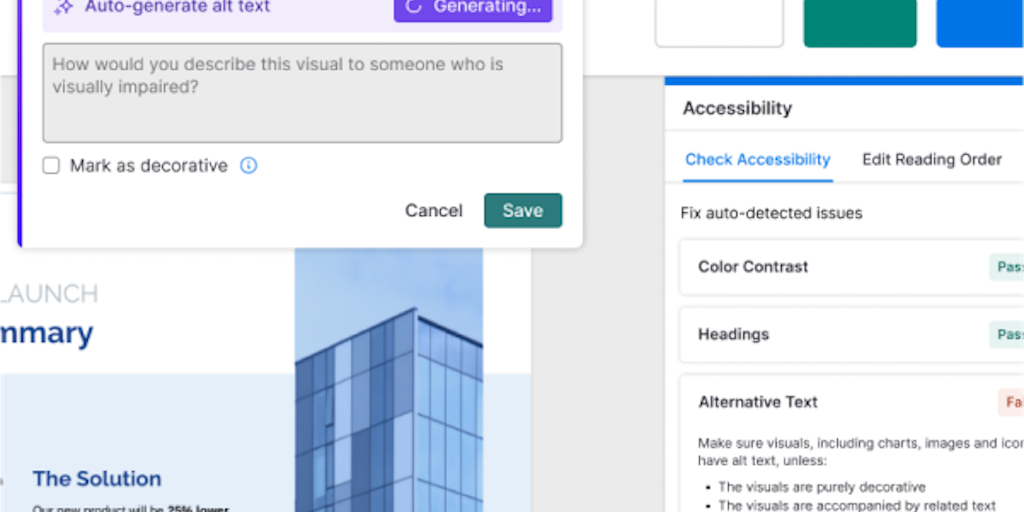Switch to the Check Accessibility tab
Image resolution: width=1024 pixels, height=512 pixels.
[757, 159]
